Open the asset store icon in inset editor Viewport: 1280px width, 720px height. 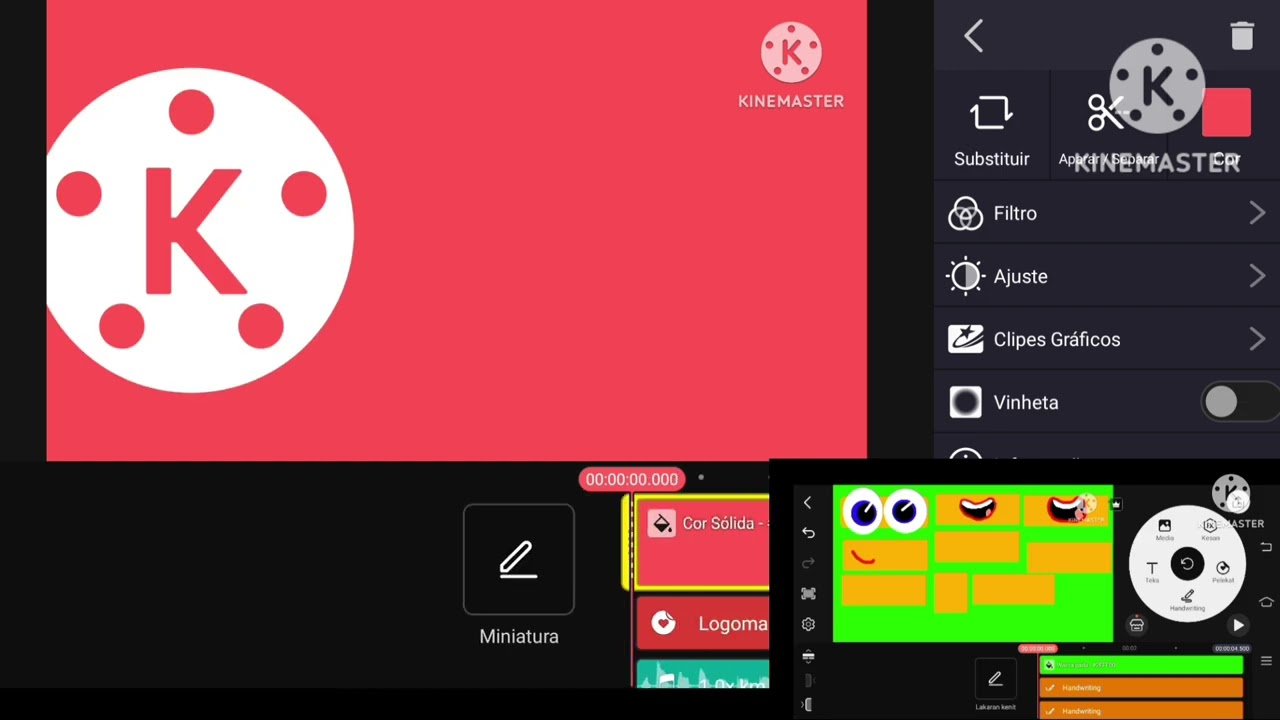[x=1136, y=625]
